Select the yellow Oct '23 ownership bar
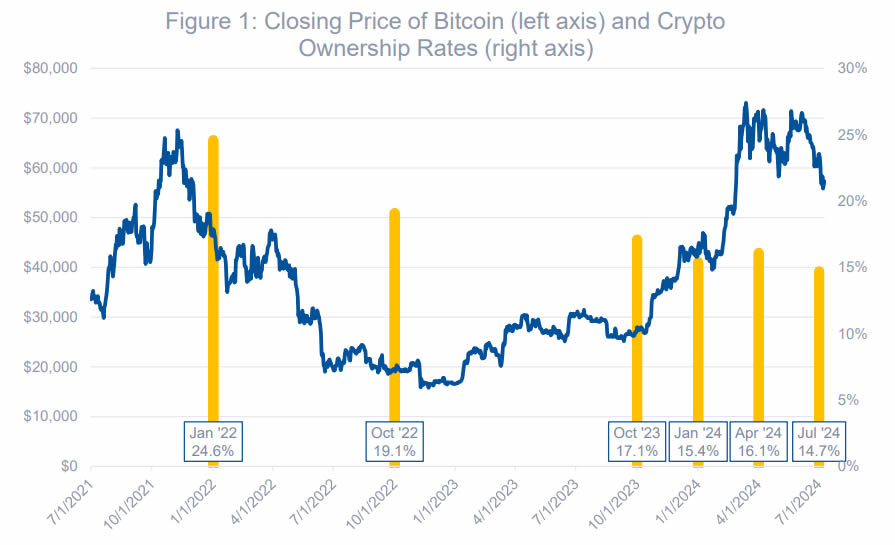Screen dimensions: 895x545 tap(637, 328)
